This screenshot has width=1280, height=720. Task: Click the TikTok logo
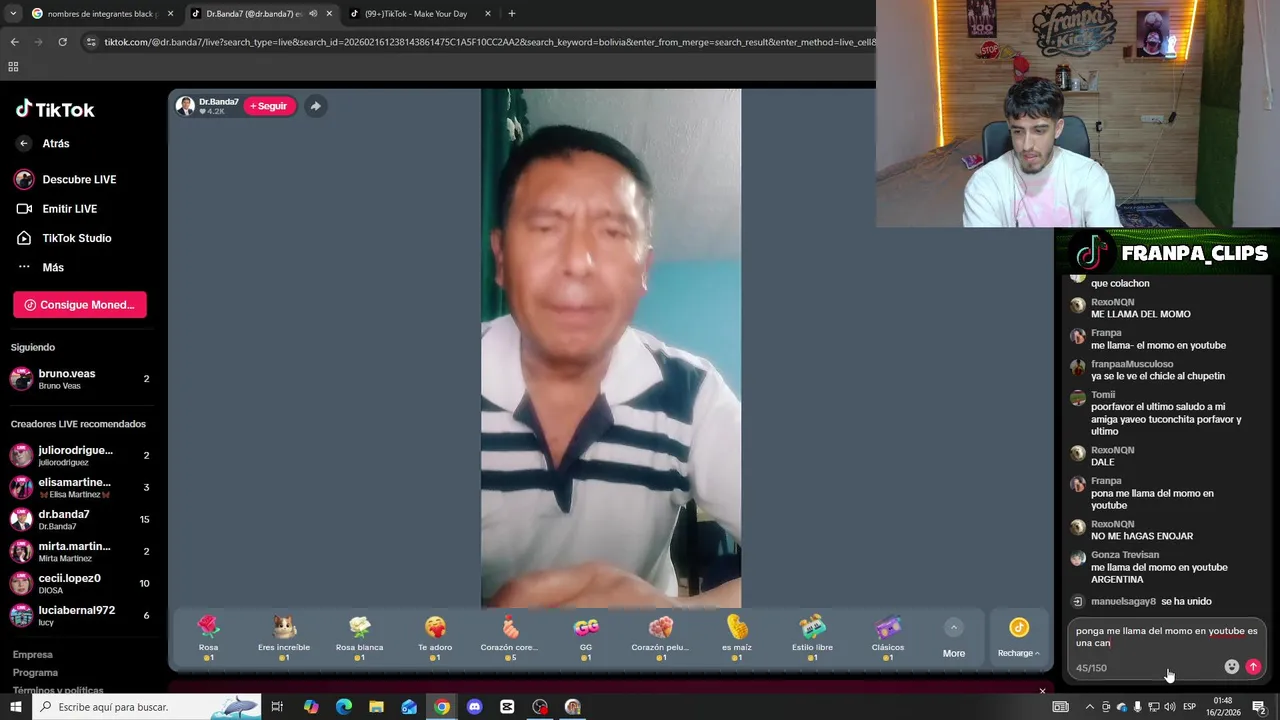pos(55,109)
